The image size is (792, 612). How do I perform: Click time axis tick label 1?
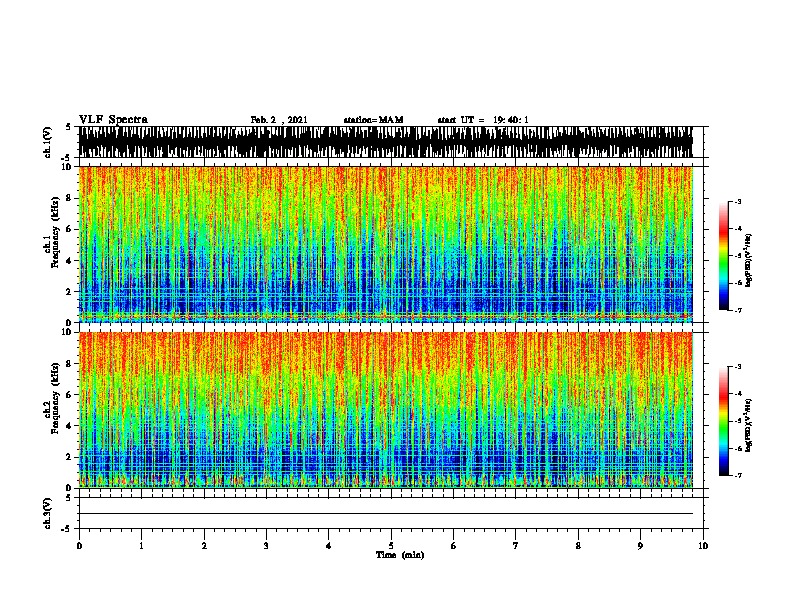click(x=141, y=546)
